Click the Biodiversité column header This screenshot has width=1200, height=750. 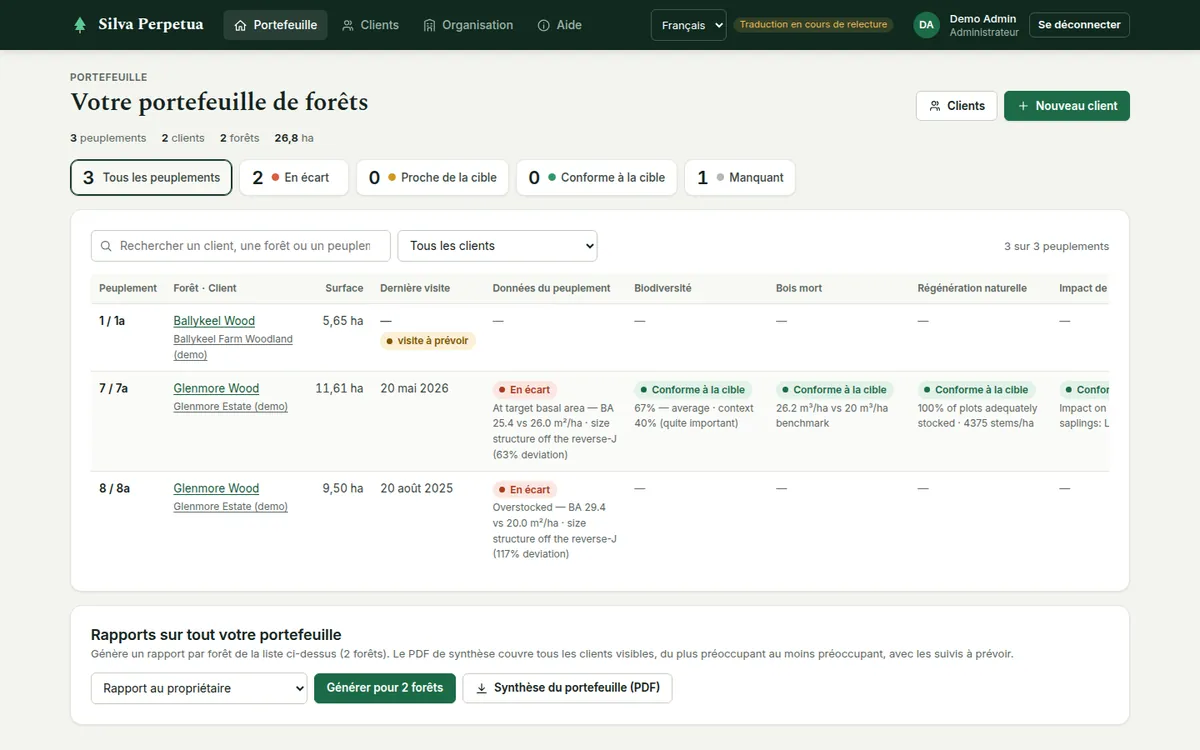tap(663, 288)
